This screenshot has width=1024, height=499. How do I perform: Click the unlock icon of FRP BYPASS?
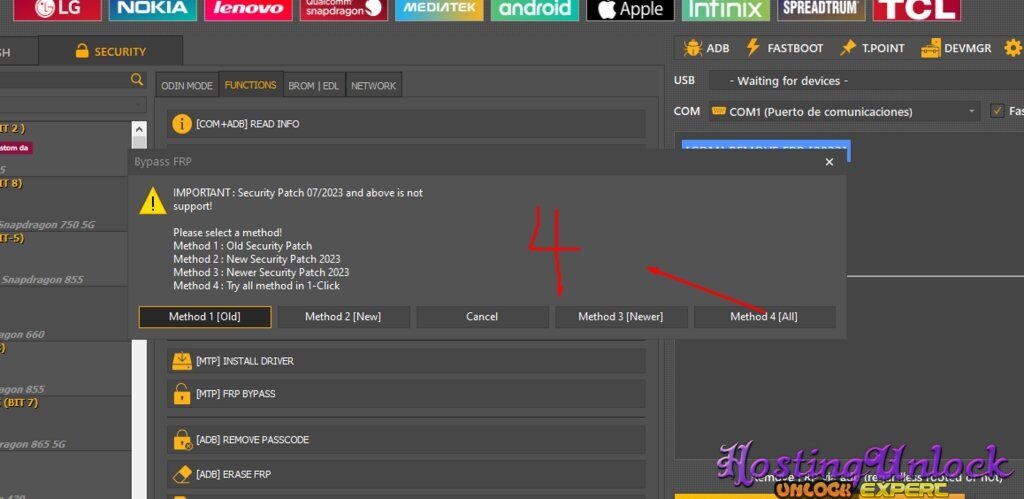pos(182,394)
